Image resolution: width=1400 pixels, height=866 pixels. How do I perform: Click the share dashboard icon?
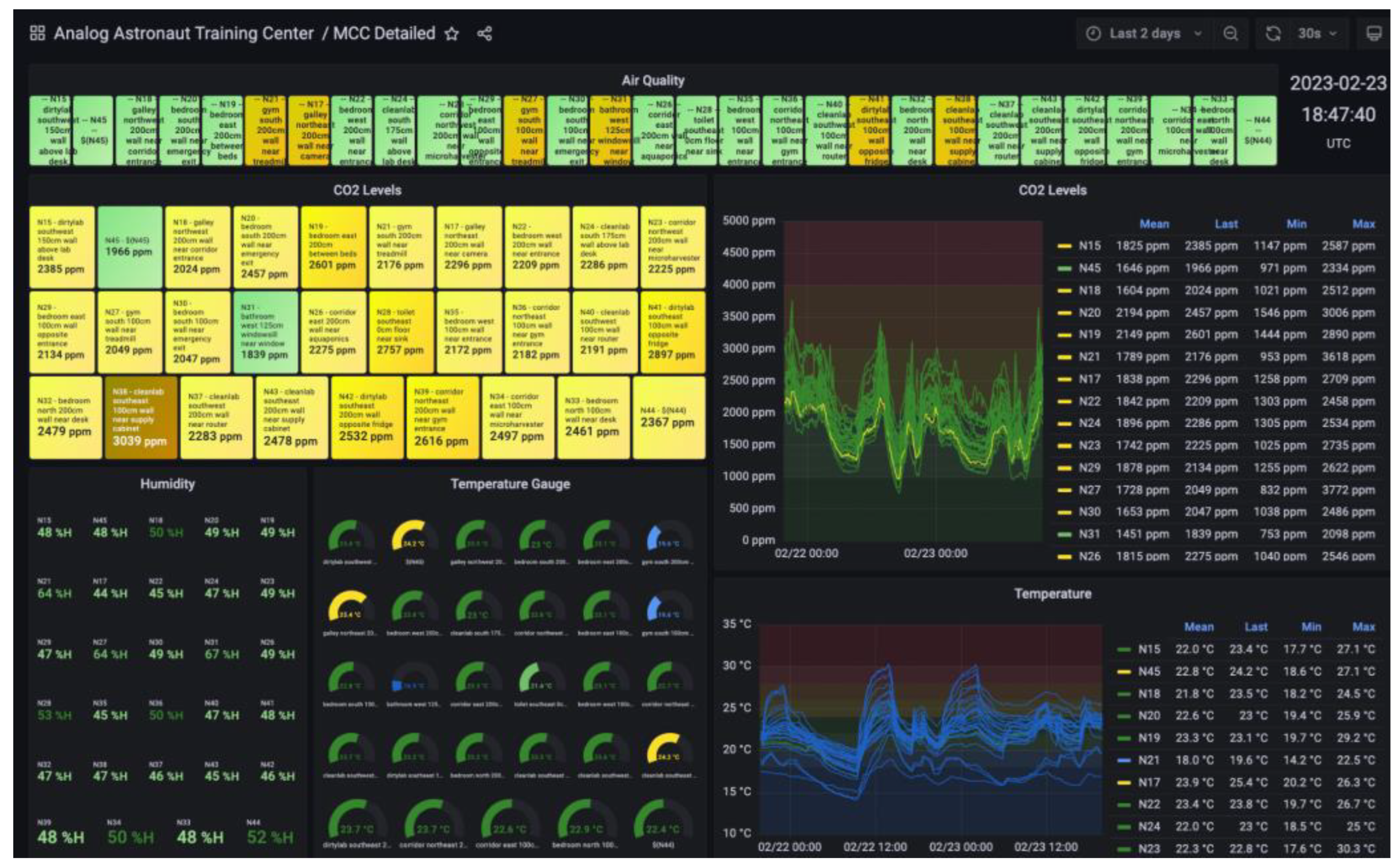point(484,34)
